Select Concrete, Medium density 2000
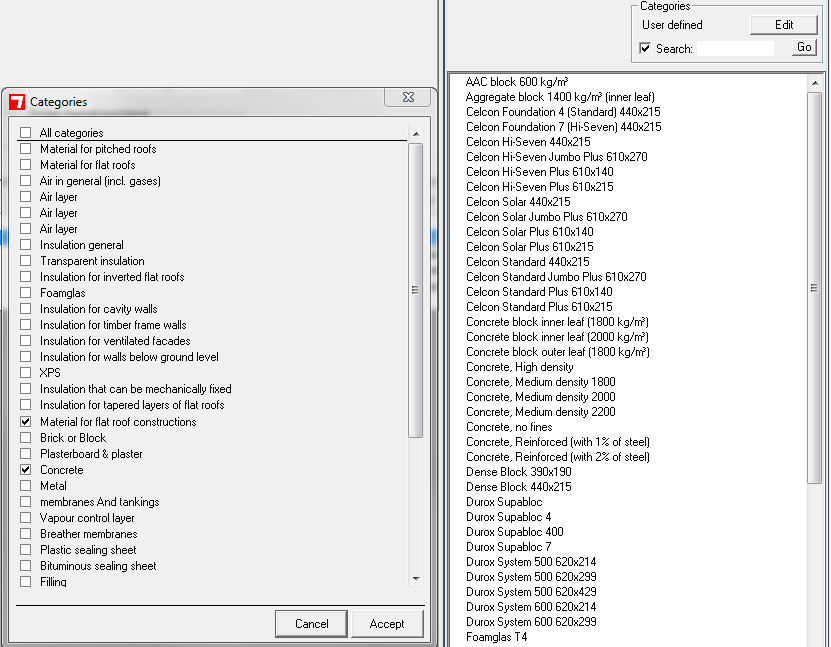 point(541,397)
